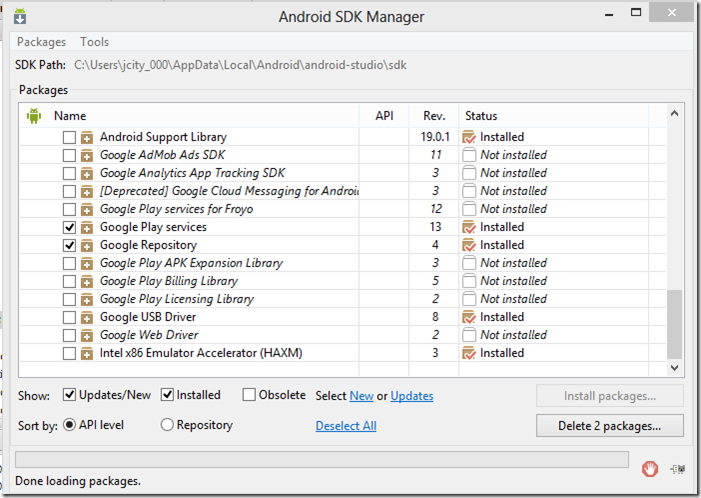Check the Intel x86 Emulator Accelerator checkbox
The image size is (701, 498).
(69, 353)
